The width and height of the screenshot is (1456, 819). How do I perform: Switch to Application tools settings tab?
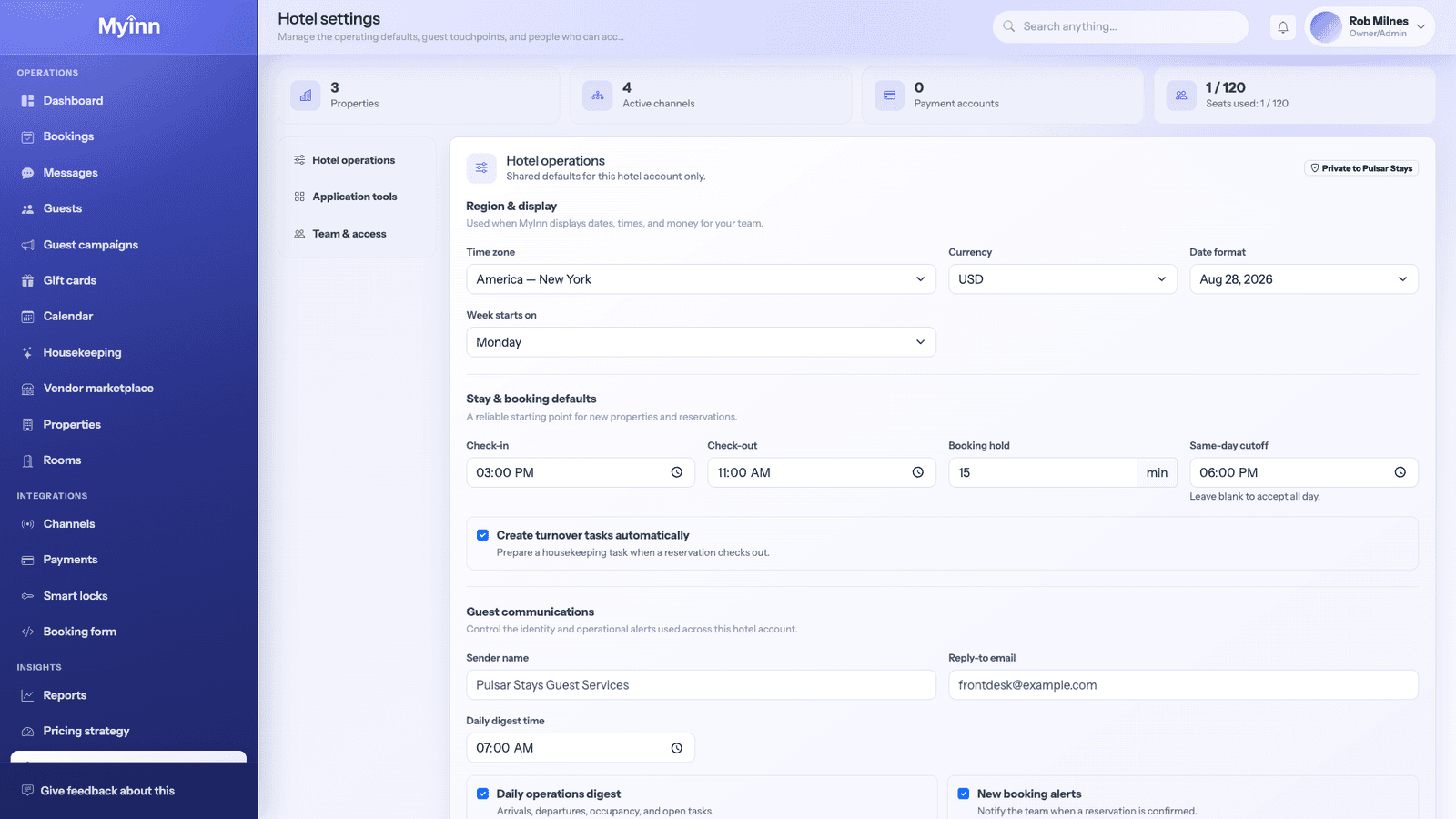[x=356, y=197]
